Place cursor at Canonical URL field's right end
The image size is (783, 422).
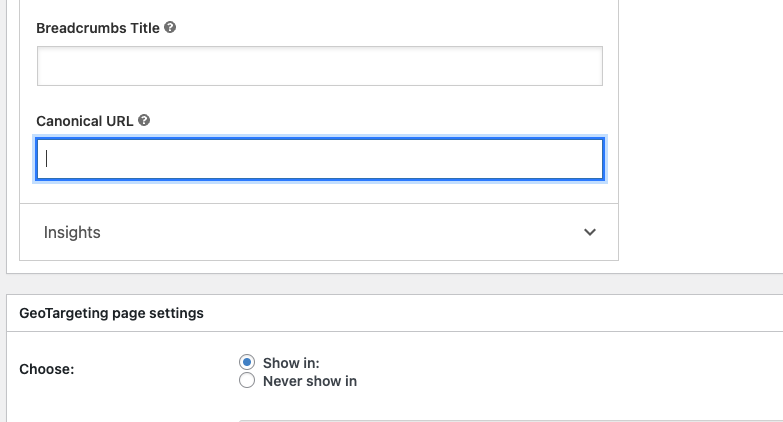point(590,159)
